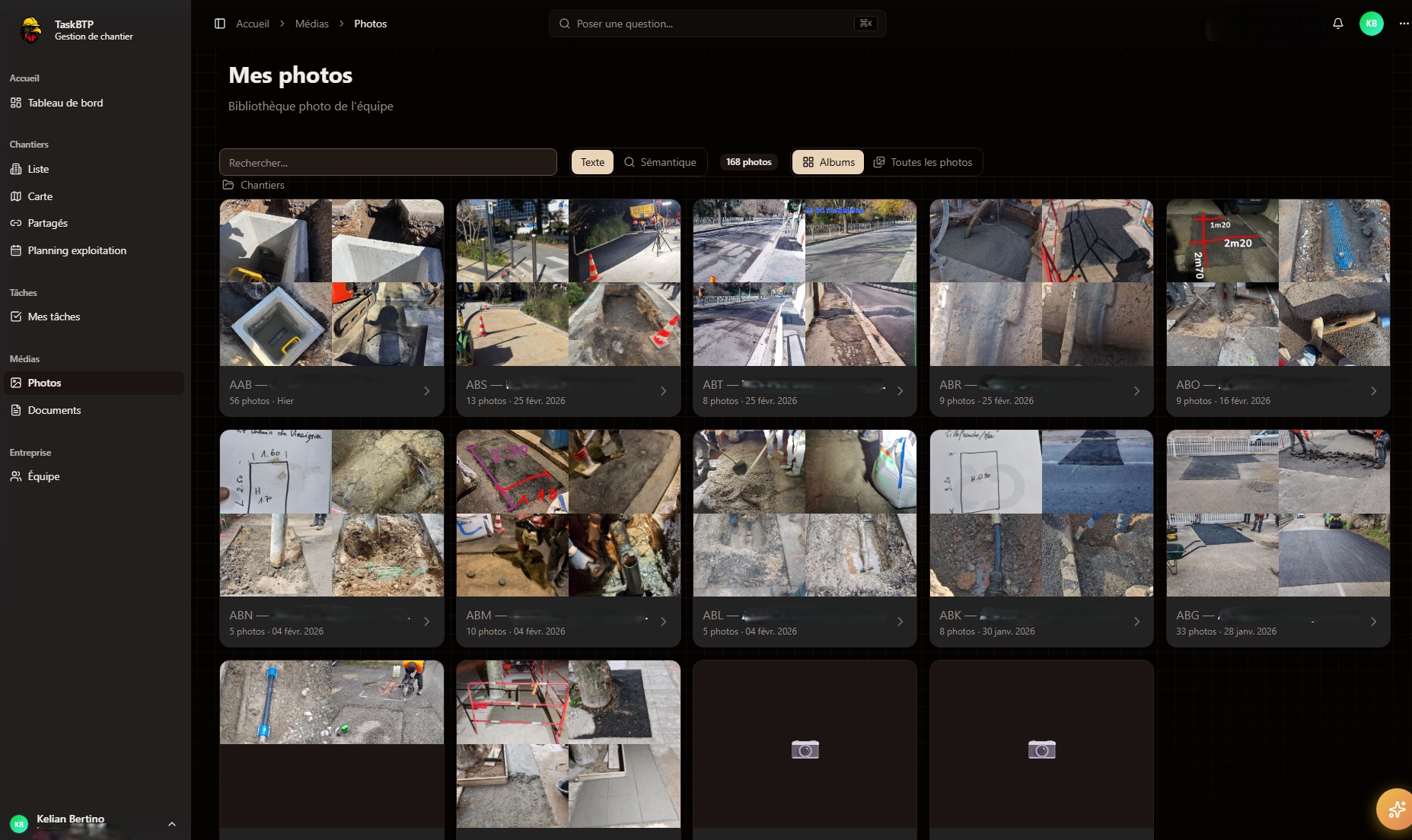Image resolution: width=1412 pixels, height=840 pixels.
Task: Open Partagés from sidebar
Action: coord(94,223)
